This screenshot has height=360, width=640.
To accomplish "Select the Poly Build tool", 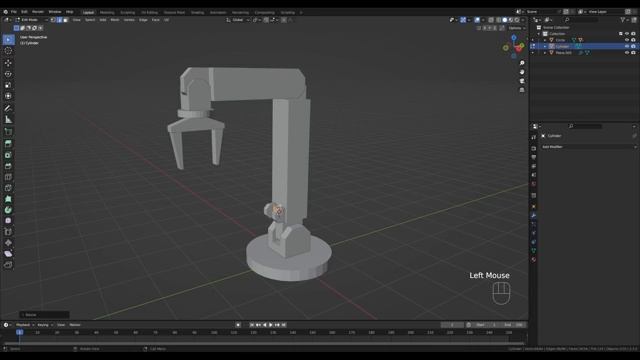I will (8, 199).
